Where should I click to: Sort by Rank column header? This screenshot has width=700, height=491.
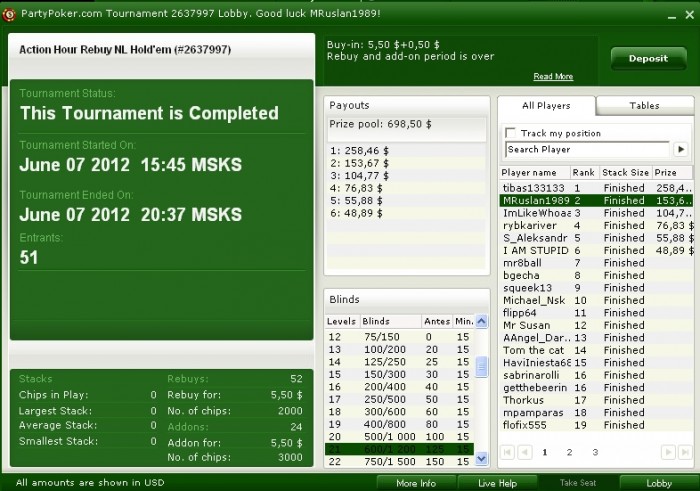point(584,172)
